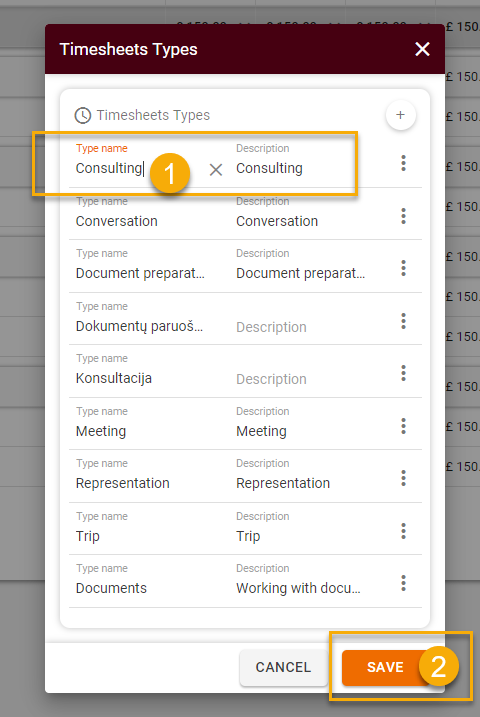
Task: Clear the Consulting type name field
Action: click(216, 170)
